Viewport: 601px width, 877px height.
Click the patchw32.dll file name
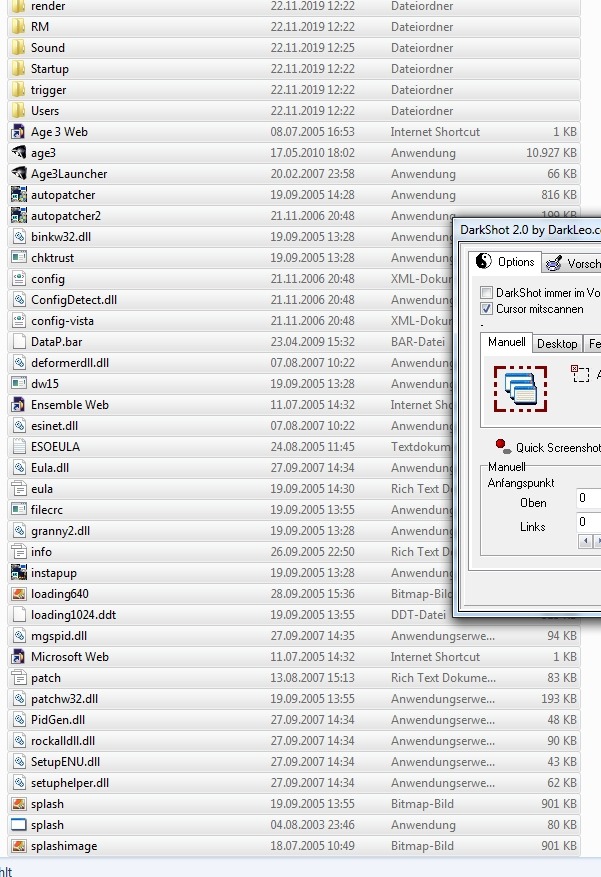[x=64, y=699]
